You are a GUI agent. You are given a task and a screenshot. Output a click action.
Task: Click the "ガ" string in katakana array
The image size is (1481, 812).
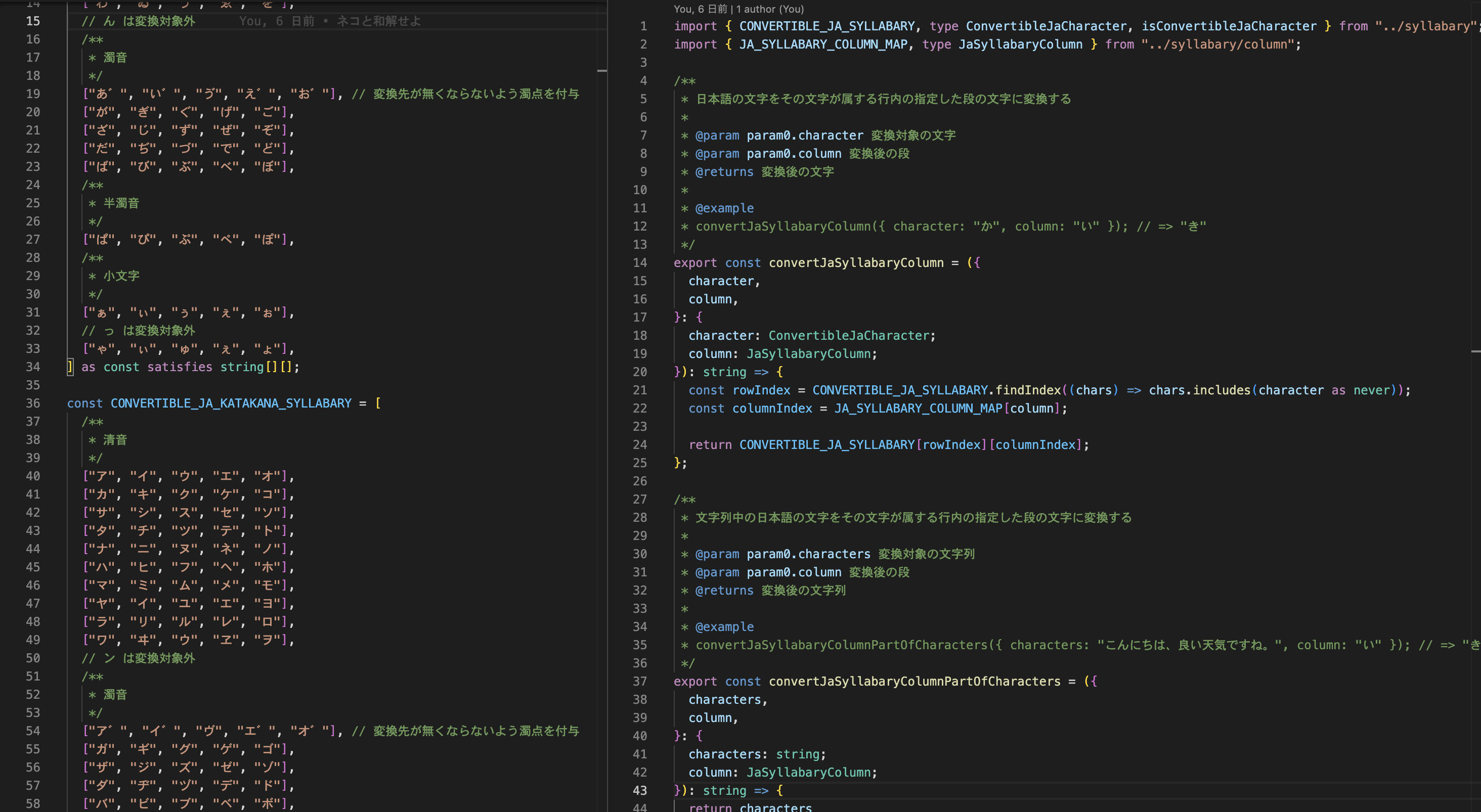102,749
